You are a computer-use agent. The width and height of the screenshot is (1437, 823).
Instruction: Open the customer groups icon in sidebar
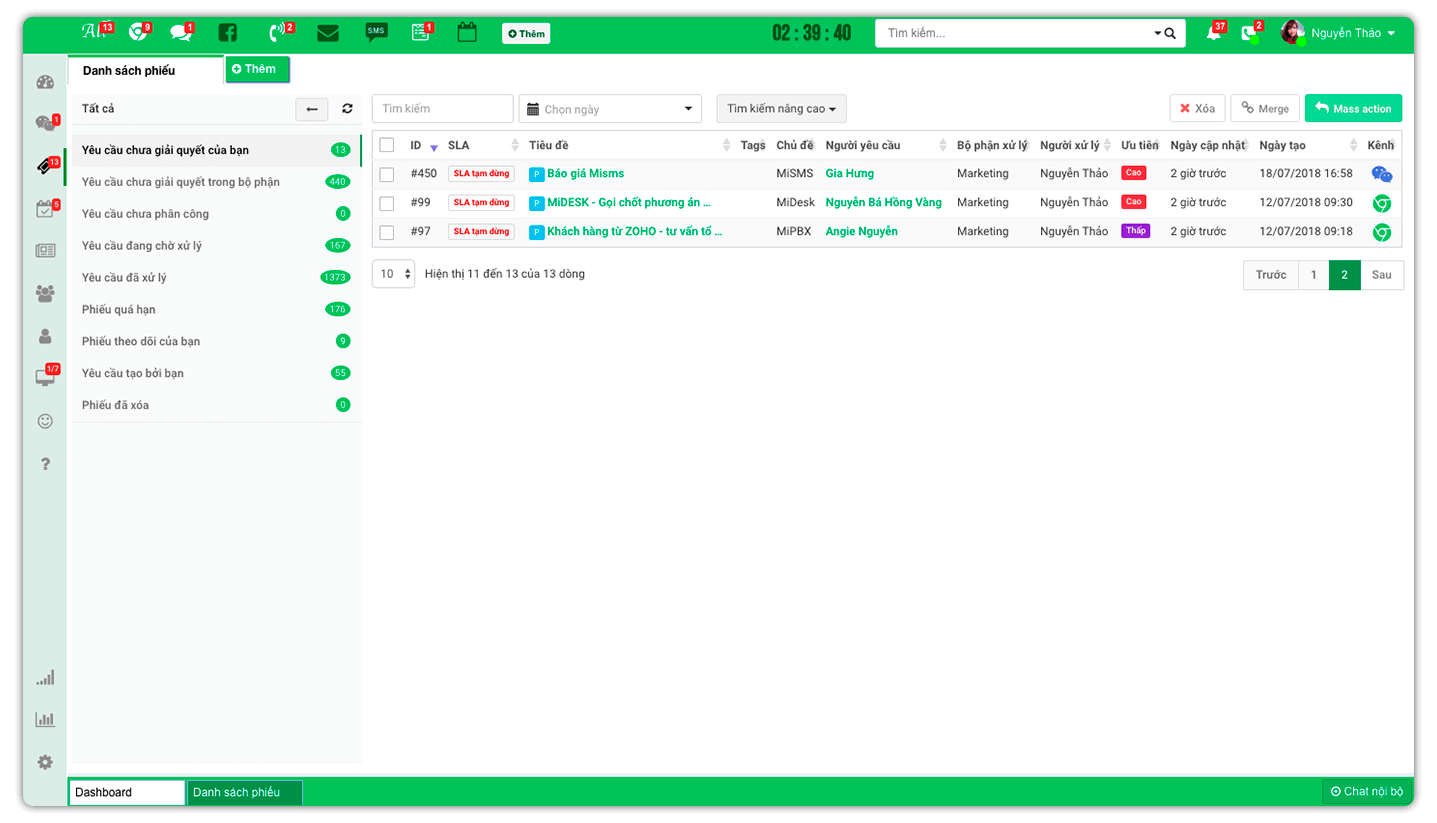tap(45, 294)
